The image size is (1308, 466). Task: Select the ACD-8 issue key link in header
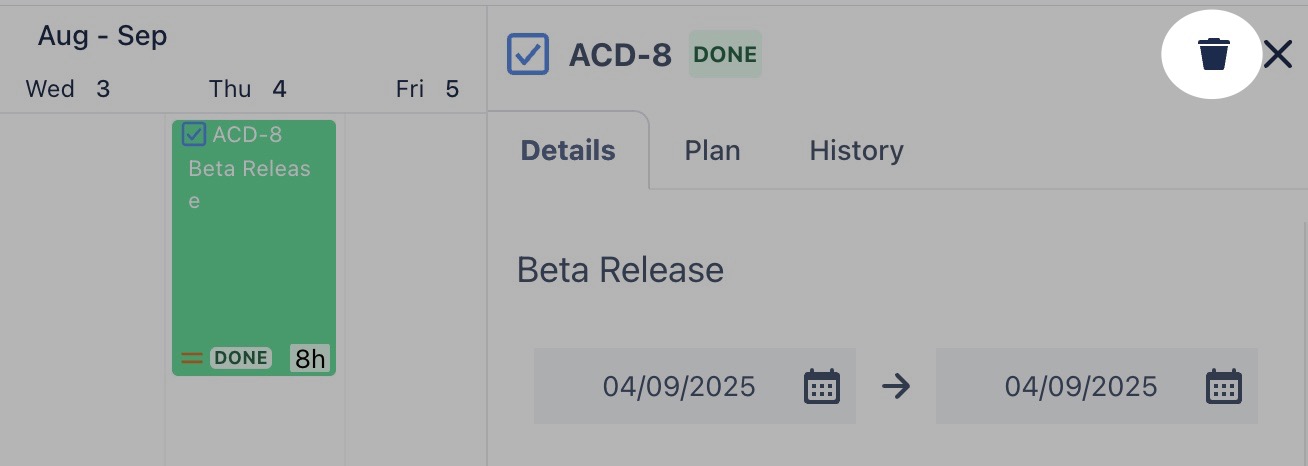point(620,54)
